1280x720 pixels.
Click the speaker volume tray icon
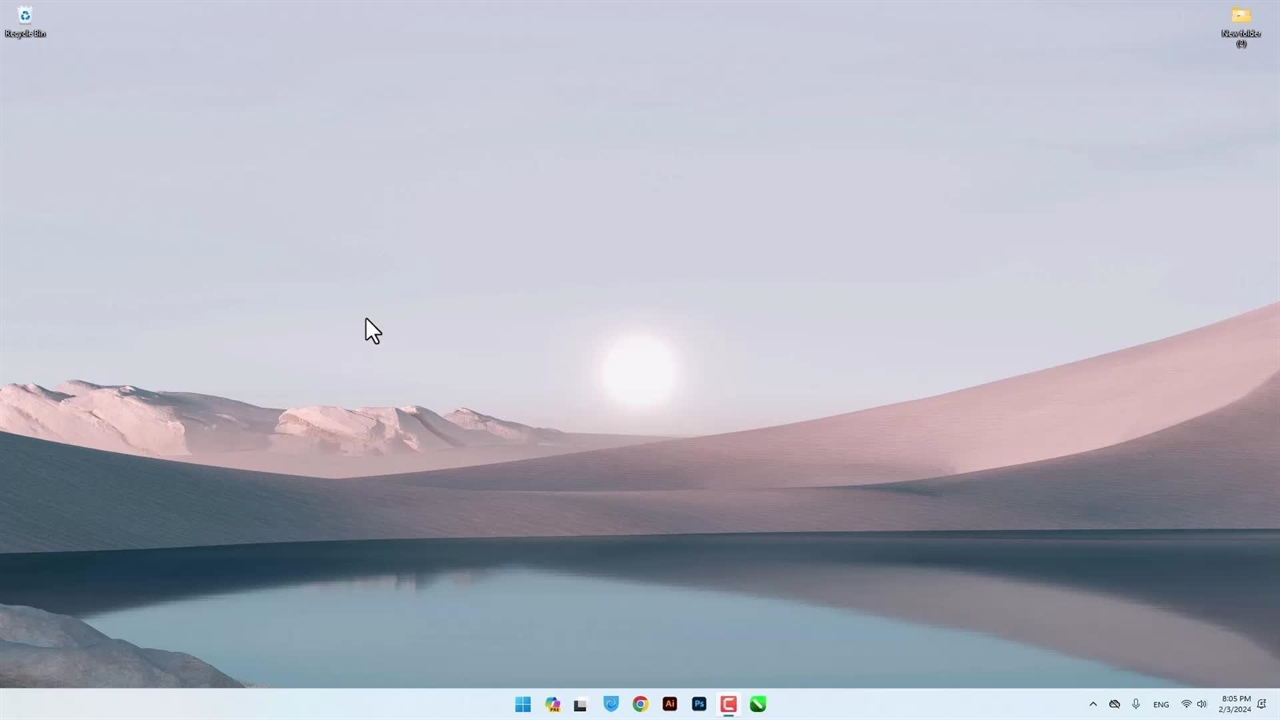[x=1201, y=704]
